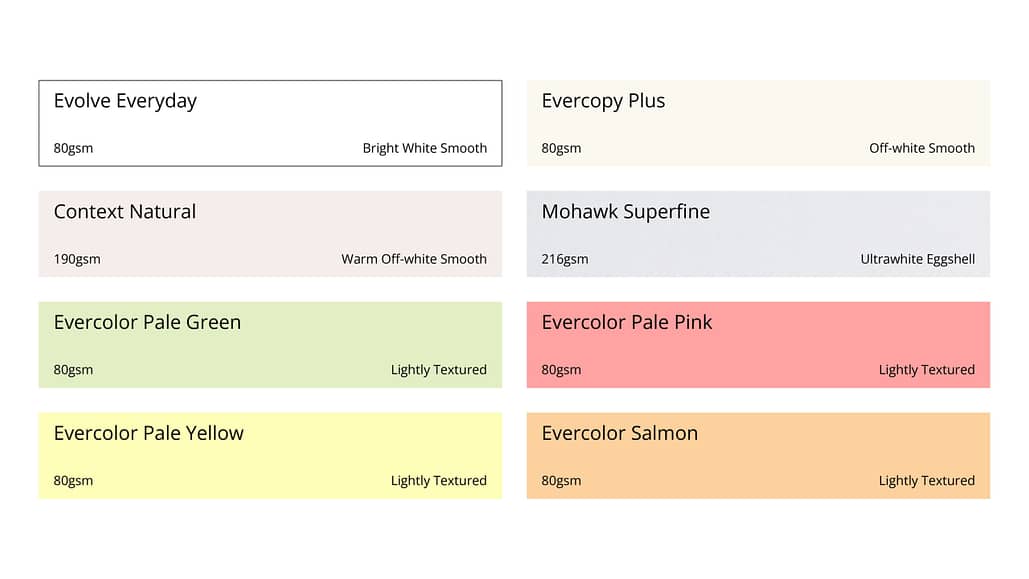Image resolution: width=1029 pixels, height=579 pixels.
Task: Select the Evolve Everyday paper option
Action: click(270, 123)
